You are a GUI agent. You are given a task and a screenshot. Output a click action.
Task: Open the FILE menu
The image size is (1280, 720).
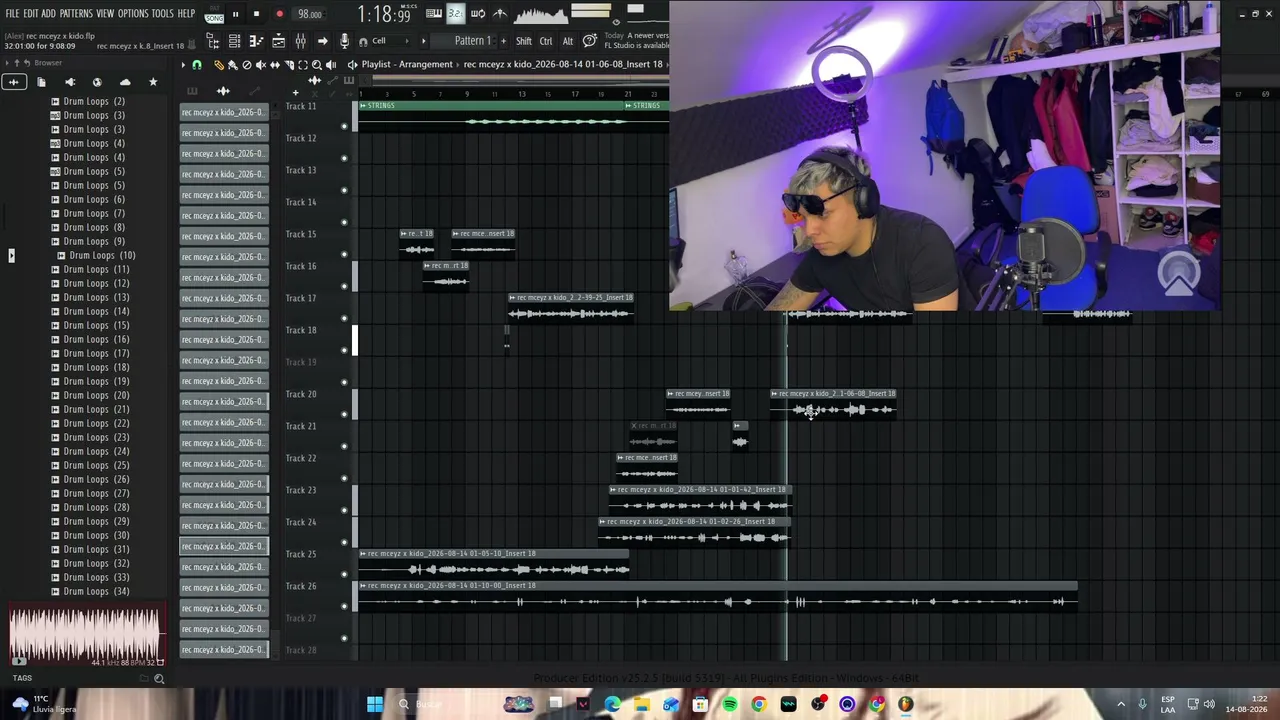[x=12, y=14]
